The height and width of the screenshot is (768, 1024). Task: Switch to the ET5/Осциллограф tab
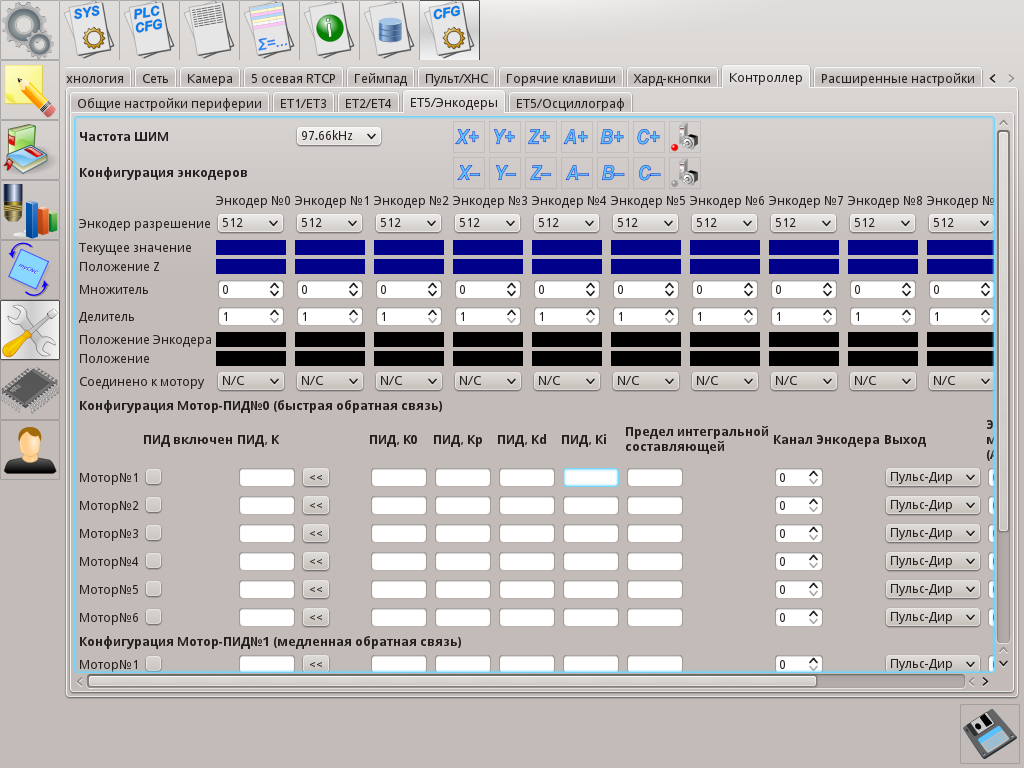[x=569, y=103]
